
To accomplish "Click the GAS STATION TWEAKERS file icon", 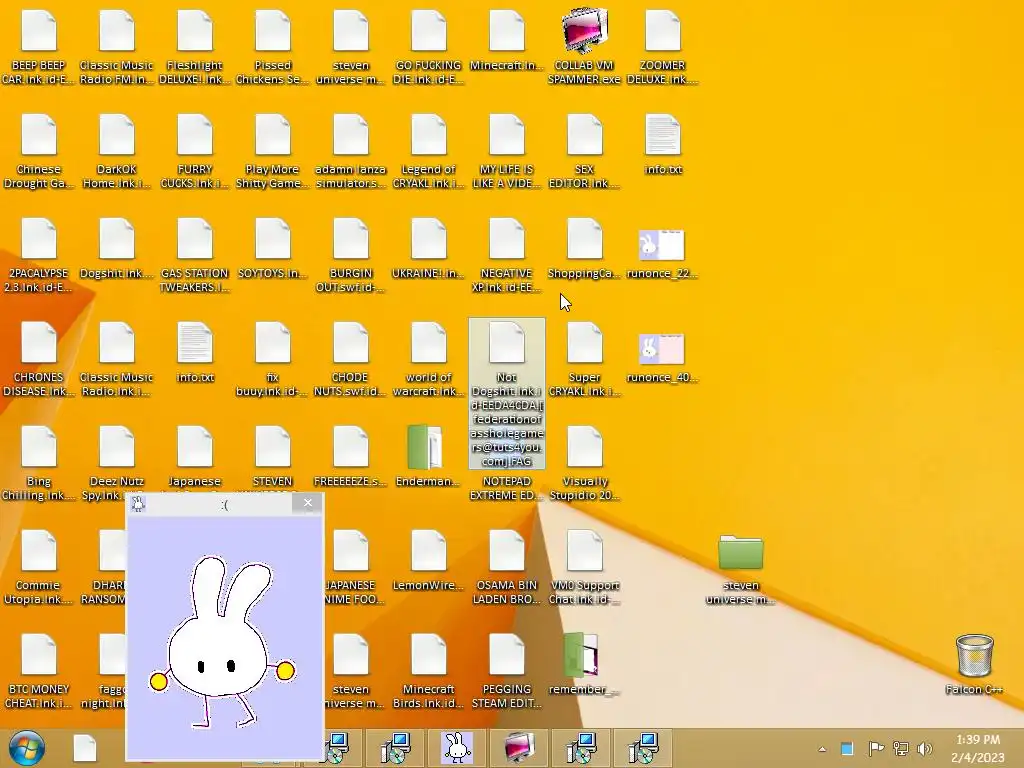I will coord(195,255).
